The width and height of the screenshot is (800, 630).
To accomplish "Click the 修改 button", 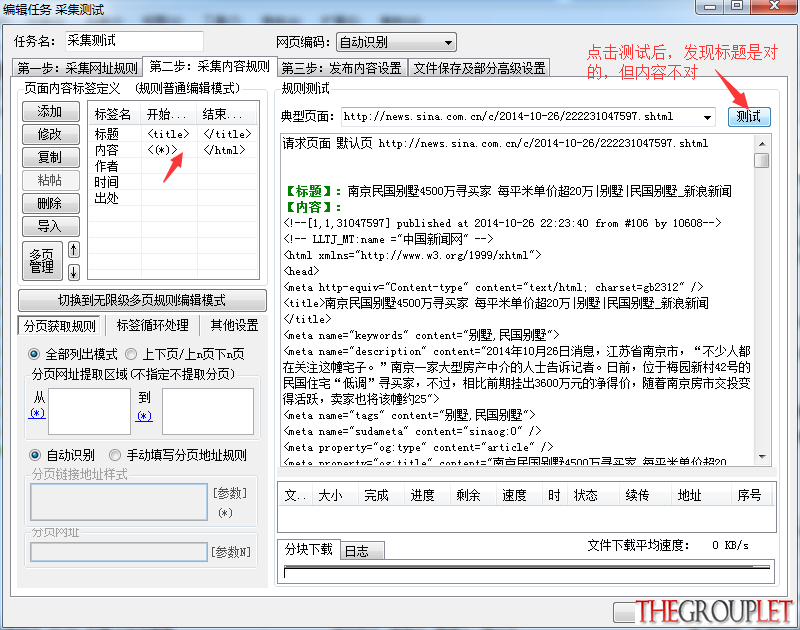I will coord(51,135).
